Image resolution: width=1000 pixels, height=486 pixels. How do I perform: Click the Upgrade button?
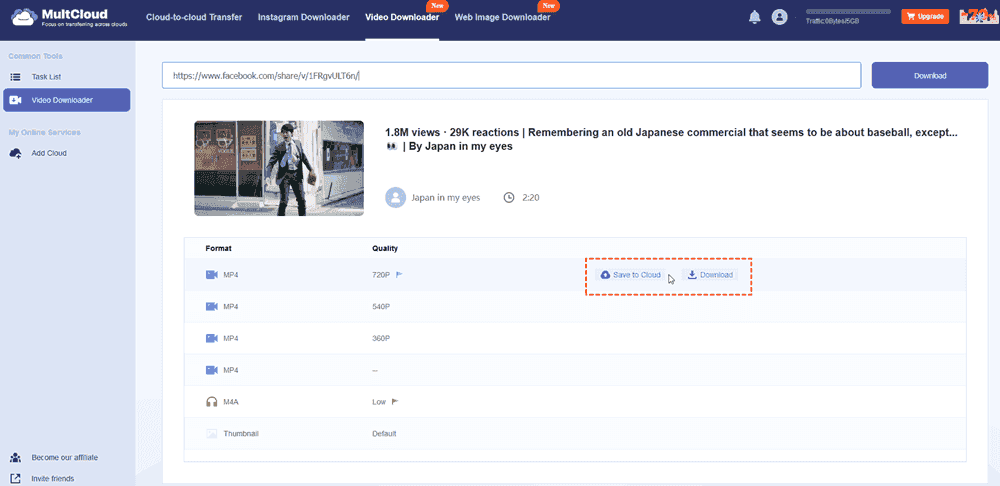coord(925,17)
